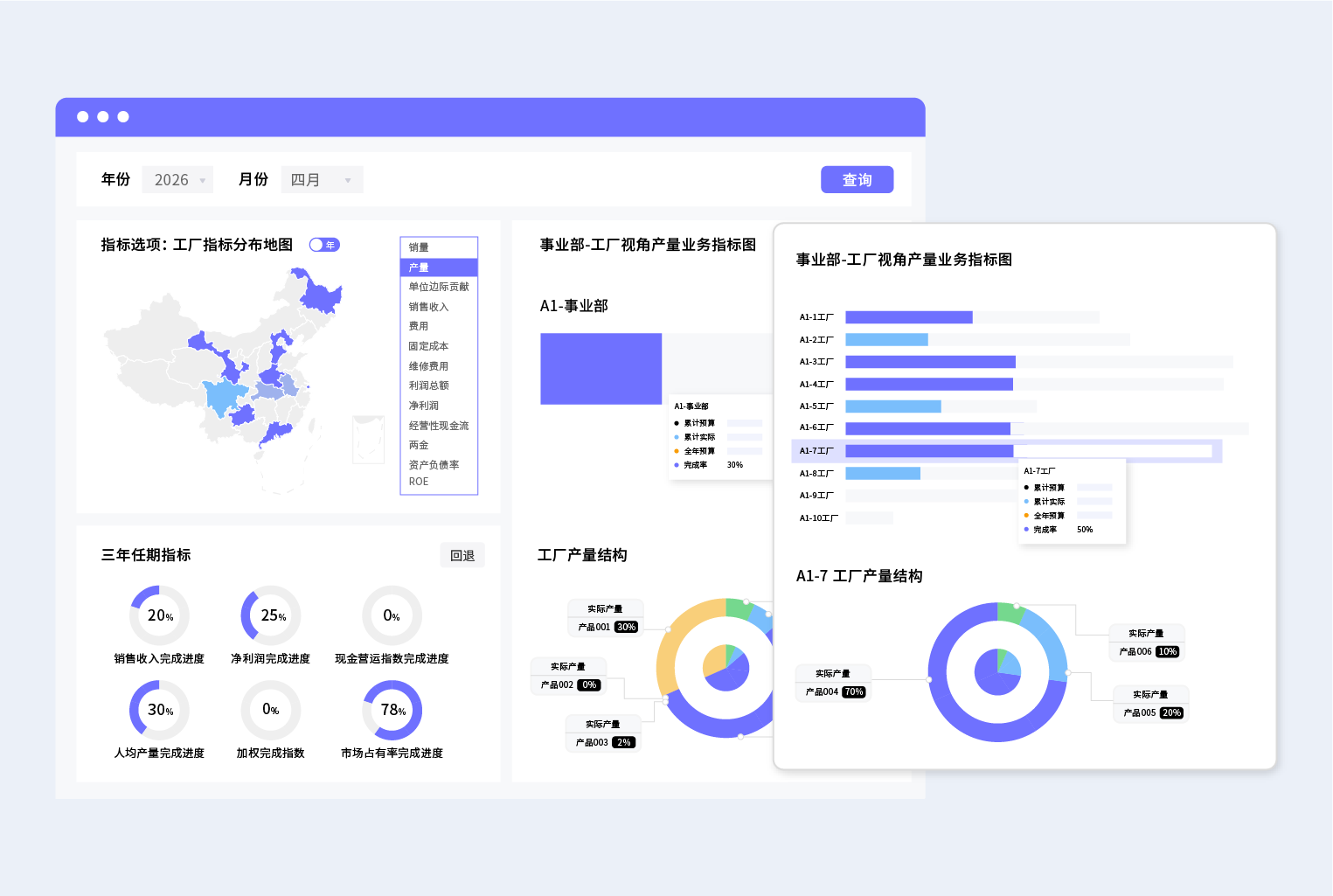
Task: Click the 回退 button
Action: tap(462, 555)
